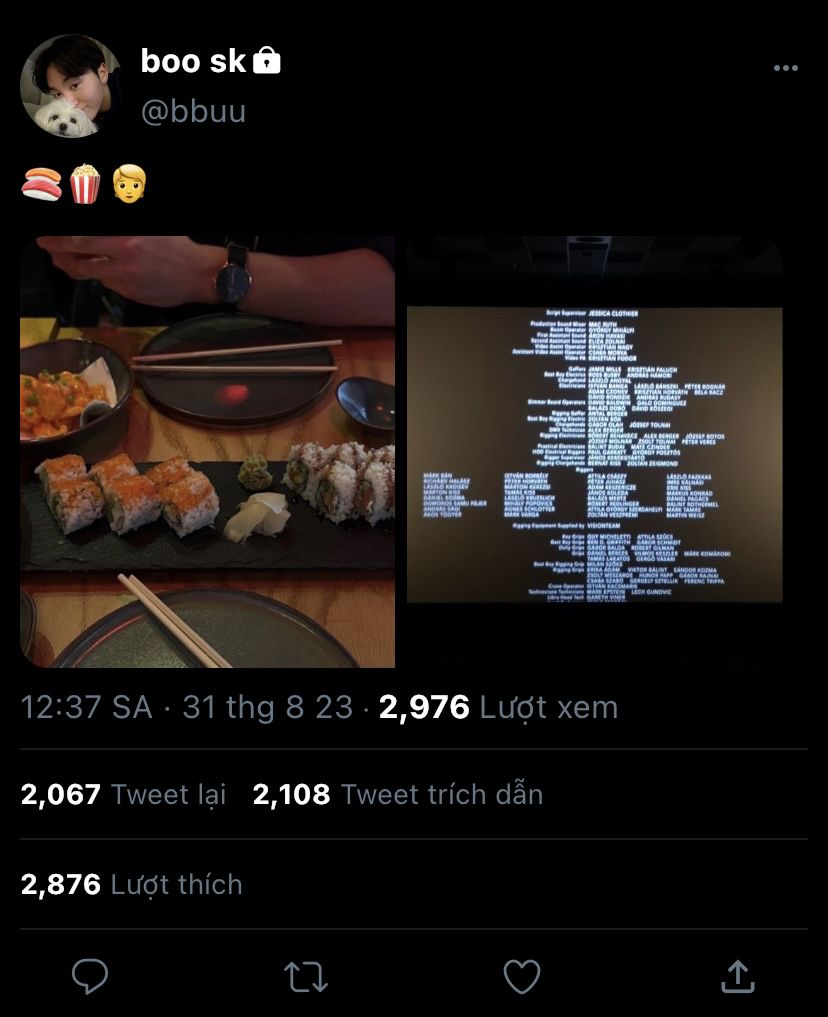Tap the blond person emoji in the tweet
This screenshot has height=1017, width=828.
coord(130,184)
